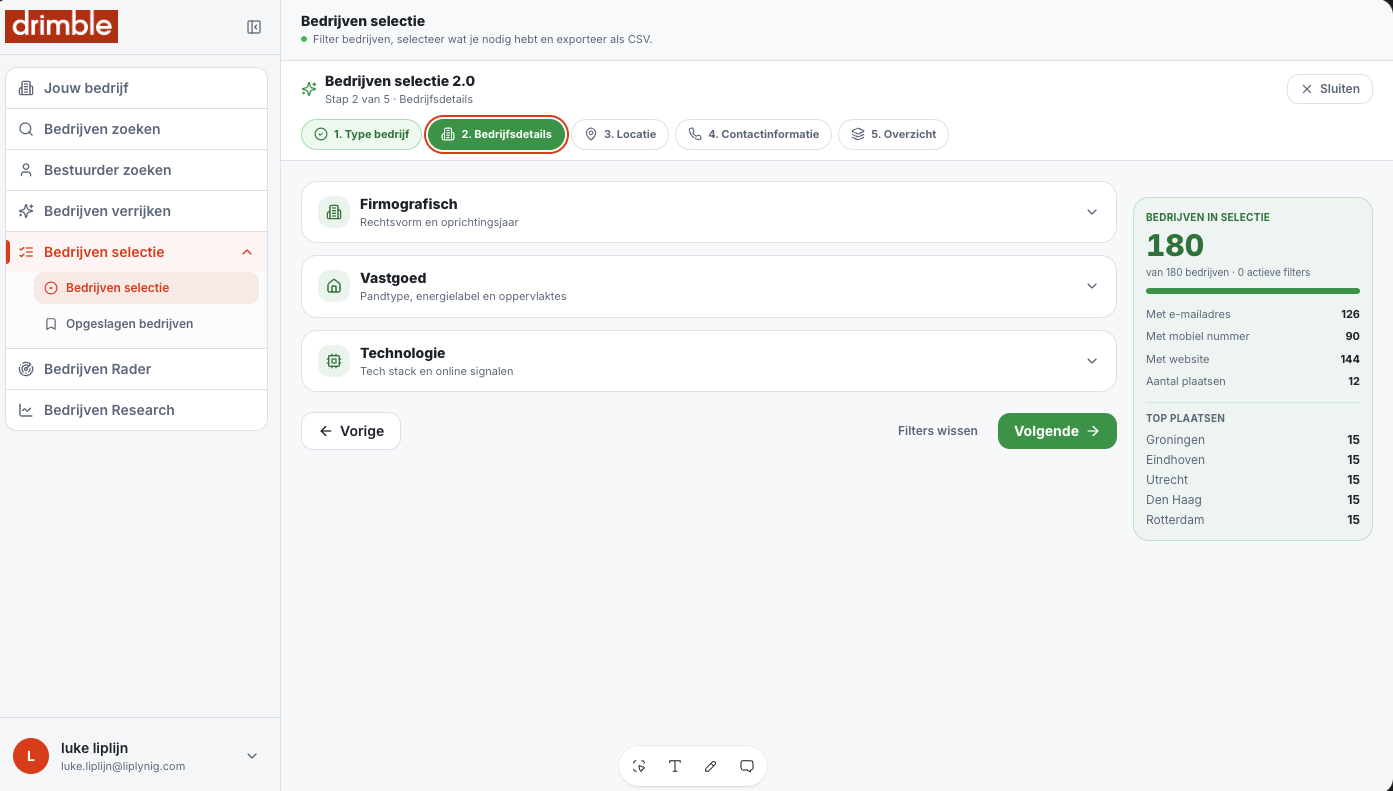Viewport: 1393px width, 791px height.
Task: Click the capture selection tool in bottom toolbar
Action: tap(639, 766)
